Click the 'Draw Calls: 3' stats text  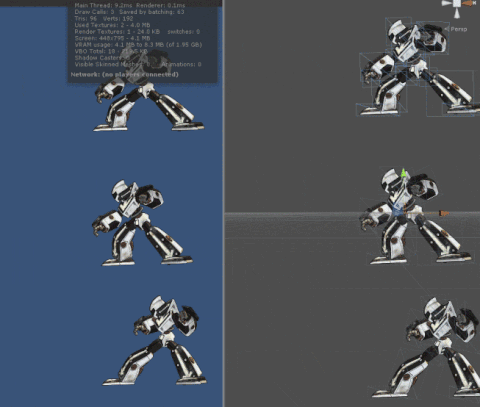click(95, 12)
